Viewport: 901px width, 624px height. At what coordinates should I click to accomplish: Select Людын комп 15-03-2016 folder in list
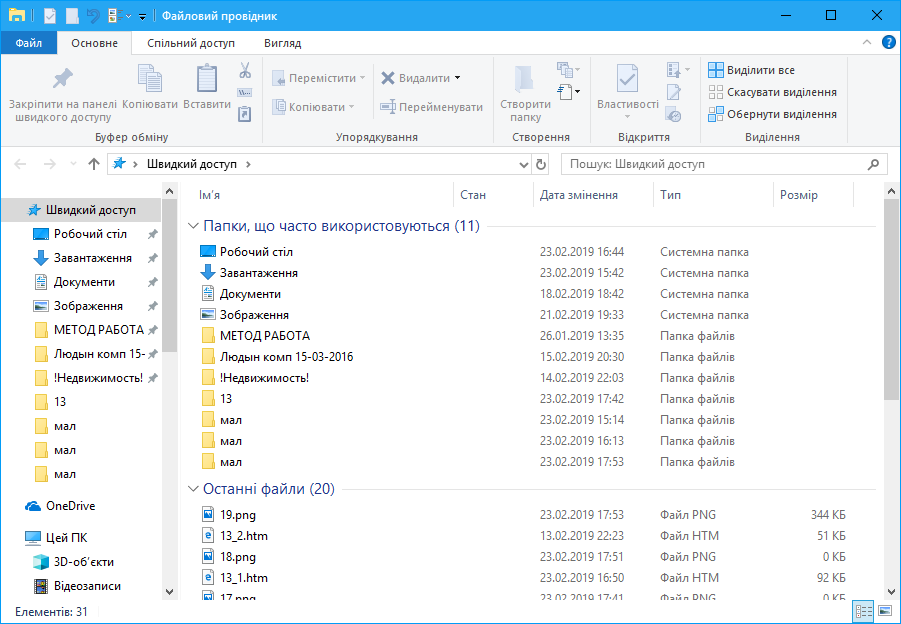click(x=286, y=357)
